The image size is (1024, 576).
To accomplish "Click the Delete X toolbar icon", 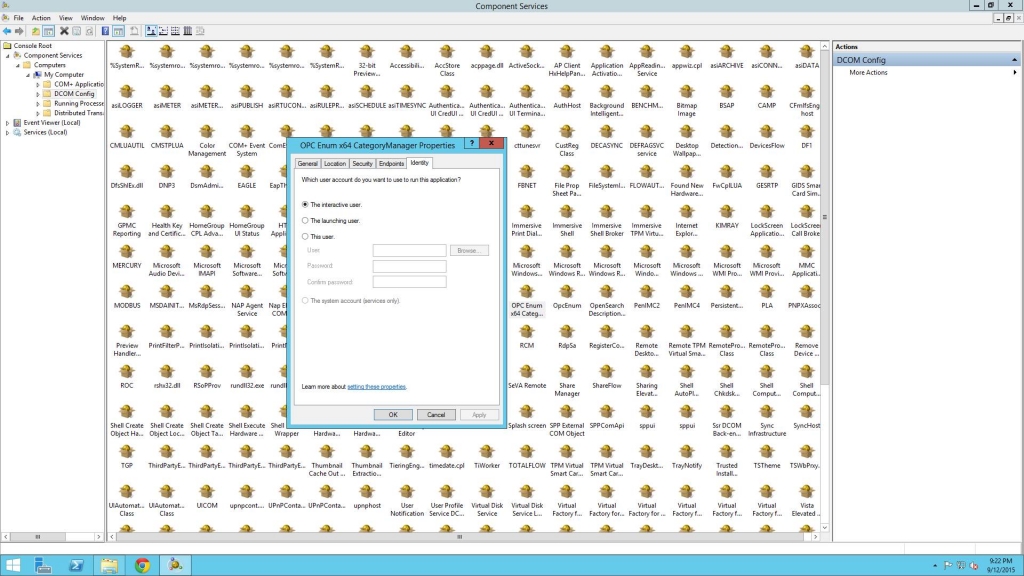I will click(x=64, y=31).
